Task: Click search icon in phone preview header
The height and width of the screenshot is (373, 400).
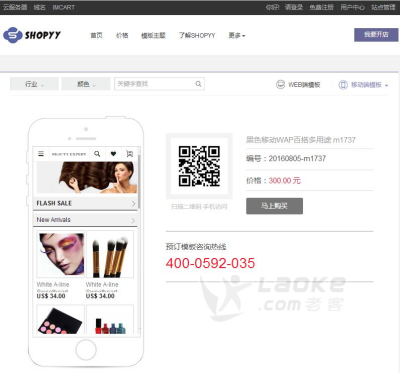Action: pos(97,154)
